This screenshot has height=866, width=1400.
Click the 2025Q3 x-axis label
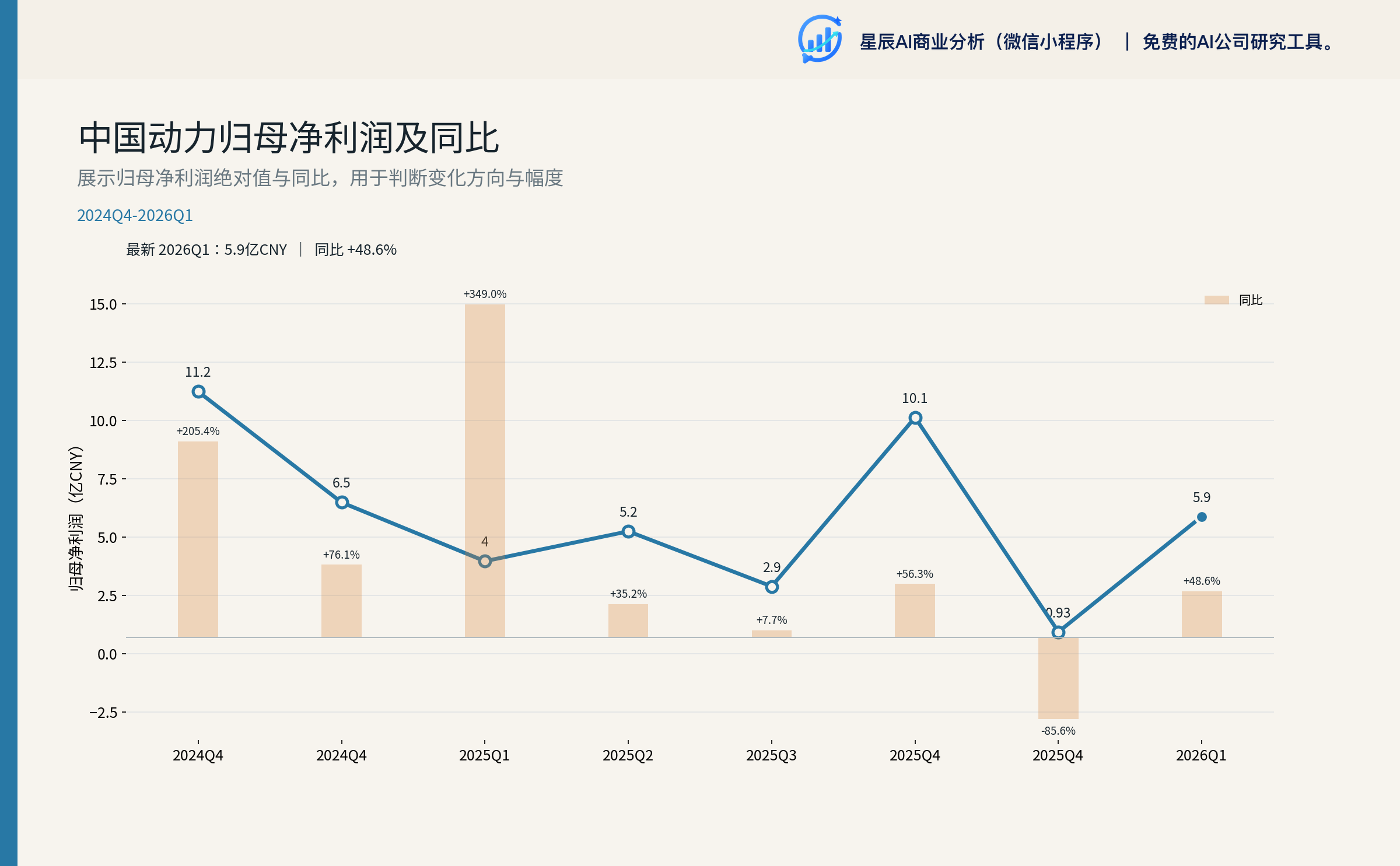(771, 756)
